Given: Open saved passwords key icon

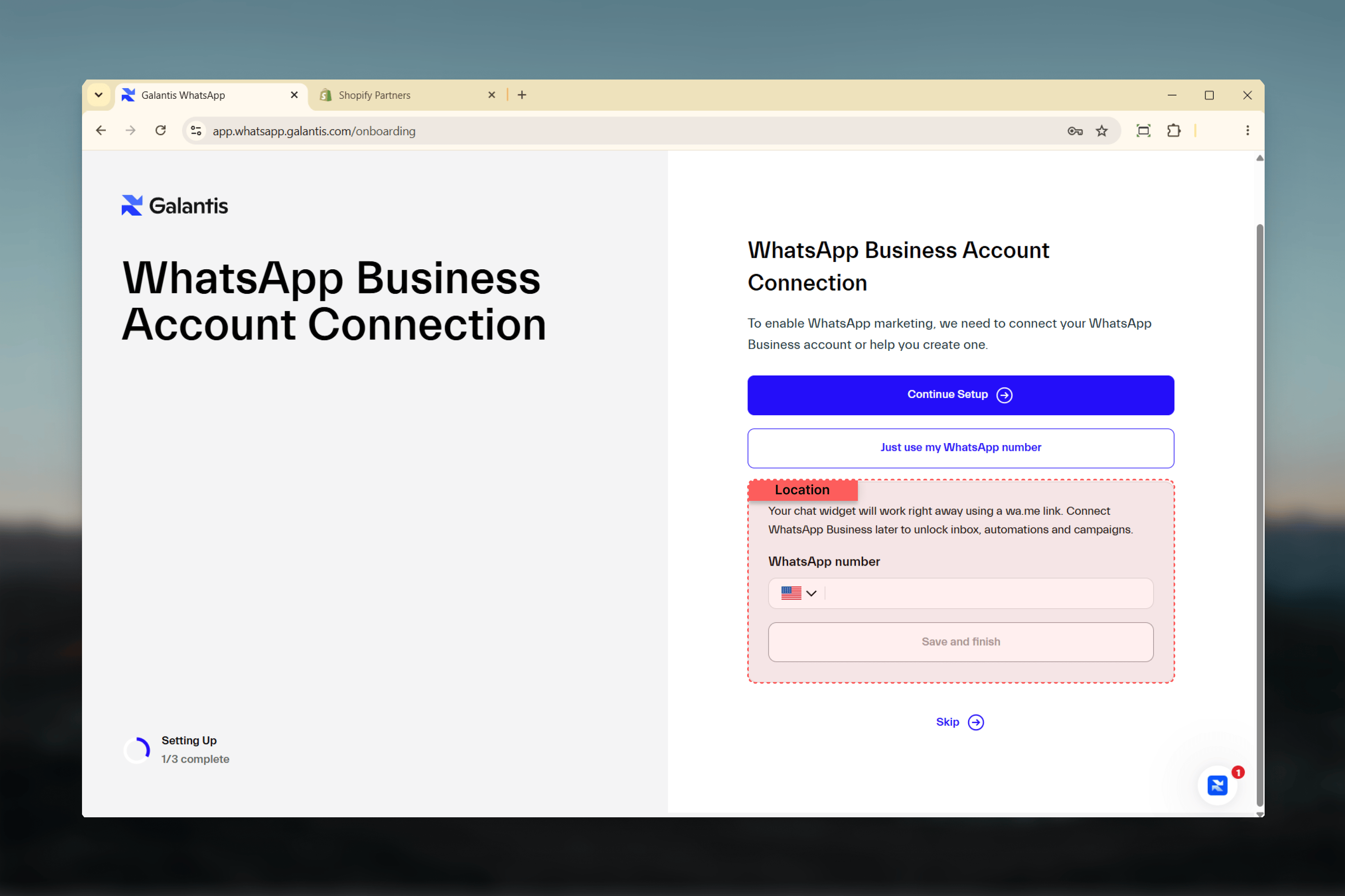Looking at the screenshot, I should point(1075,131).
